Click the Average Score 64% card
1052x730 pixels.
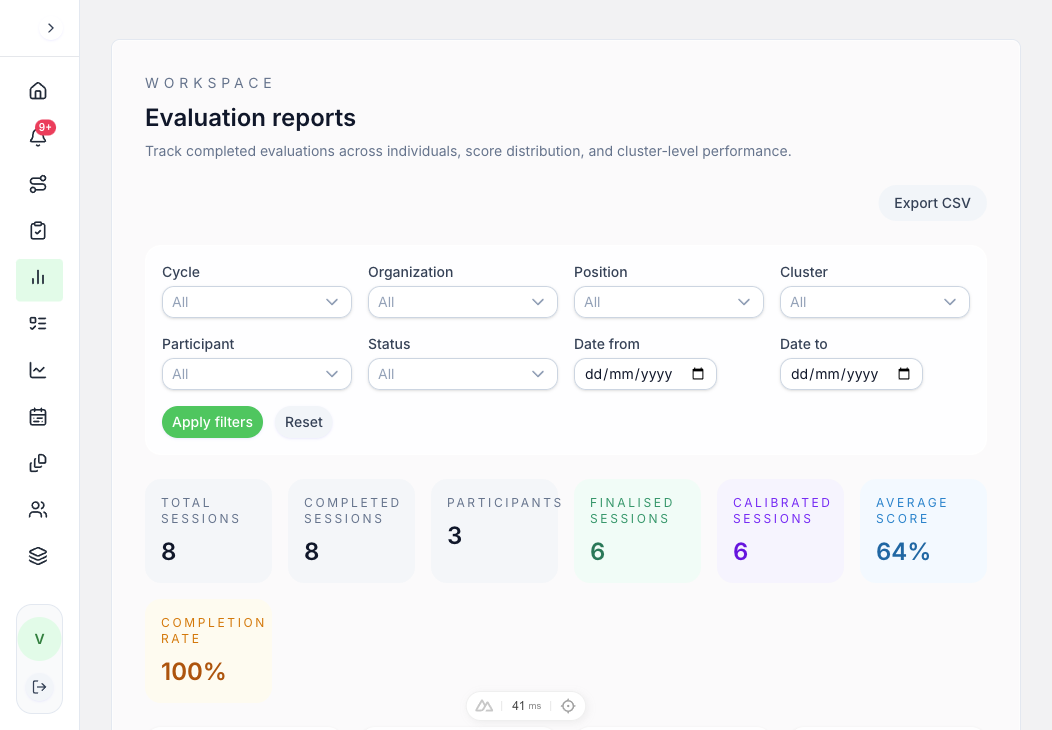[x=923, y=531]
